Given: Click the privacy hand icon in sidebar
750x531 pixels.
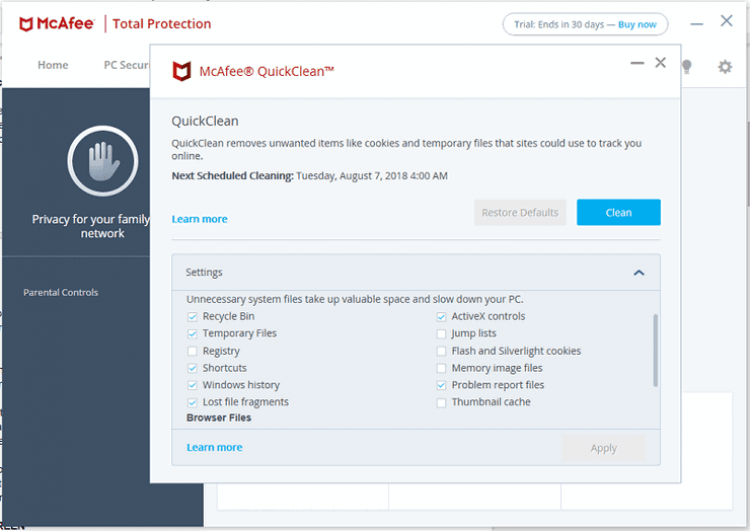Looking at the screenshot, I should 101,161.
